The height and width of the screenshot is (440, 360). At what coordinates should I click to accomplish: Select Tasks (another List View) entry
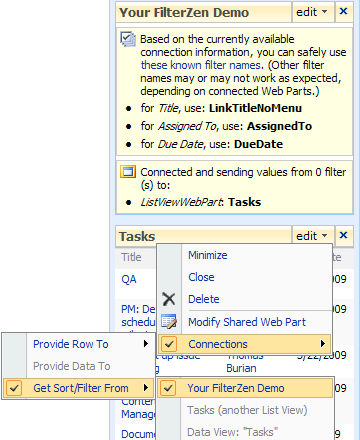click(247, 410)
